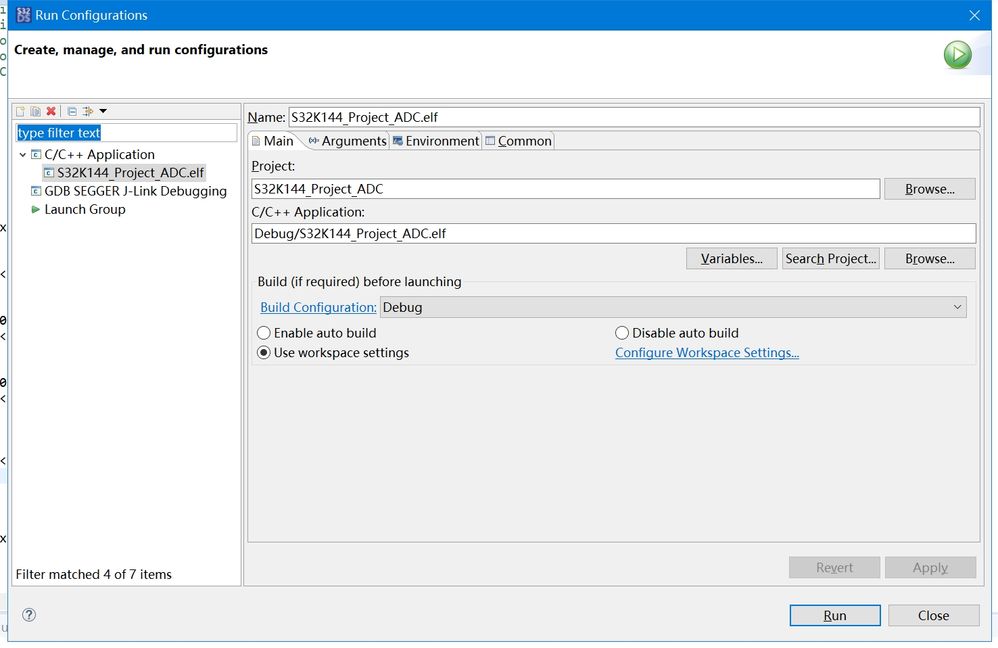This screenshot has height=648, width=998.
Task: Click the Launch Group green arrow icon
Action: [36, 209]
